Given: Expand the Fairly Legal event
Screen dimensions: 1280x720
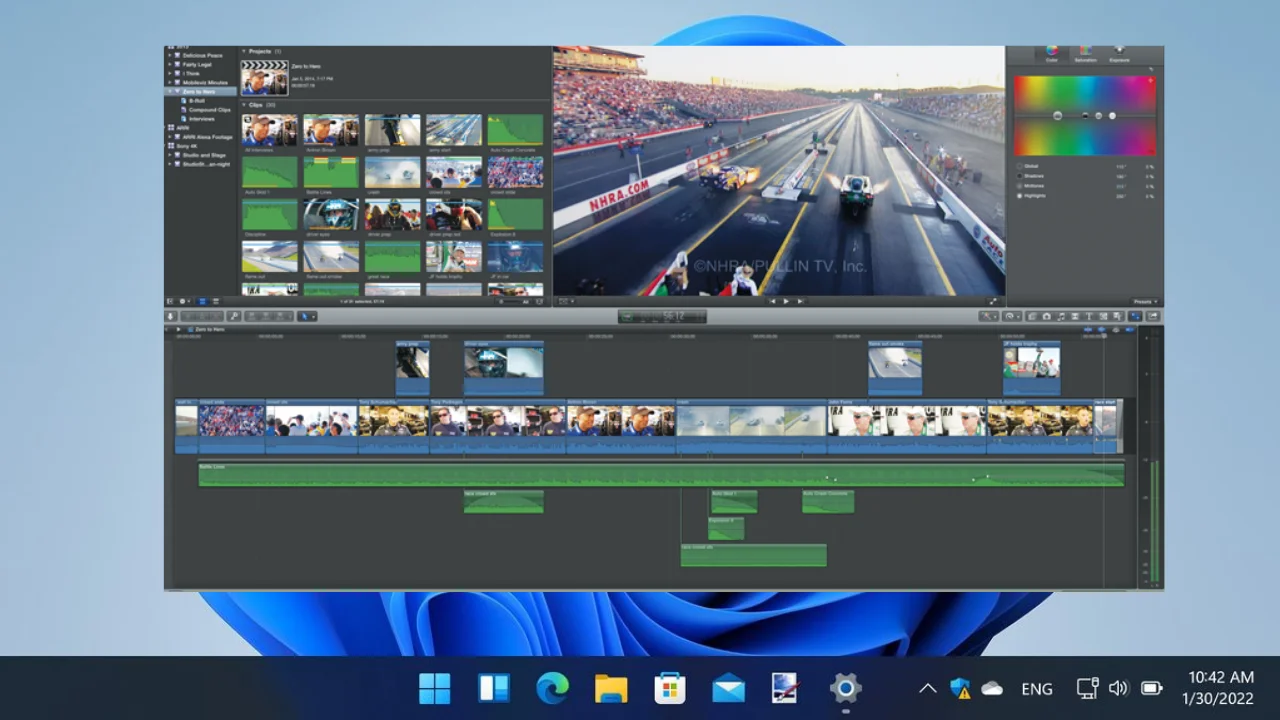Looking at the screenshot, I should [x=169, y=64].
